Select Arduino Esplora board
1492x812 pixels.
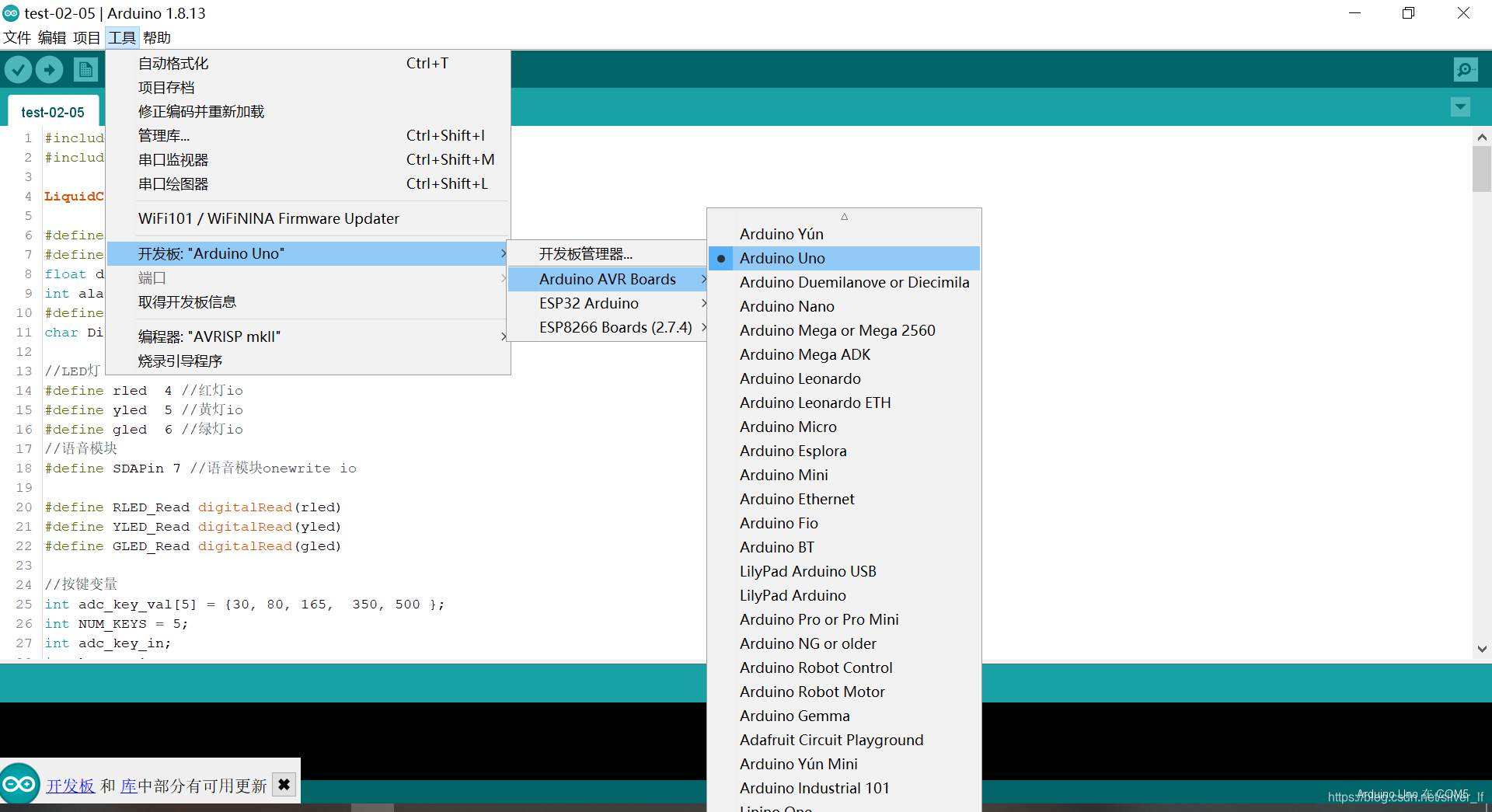point(844,451)
